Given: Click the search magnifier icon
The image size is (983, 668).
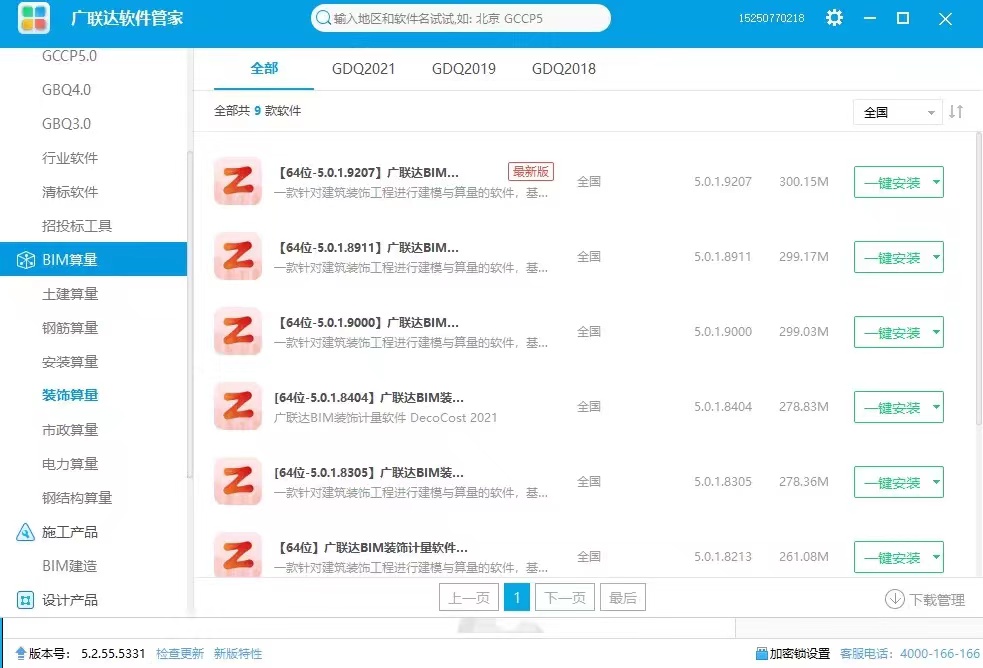Looking at the screenshot, I should [323, 18].
